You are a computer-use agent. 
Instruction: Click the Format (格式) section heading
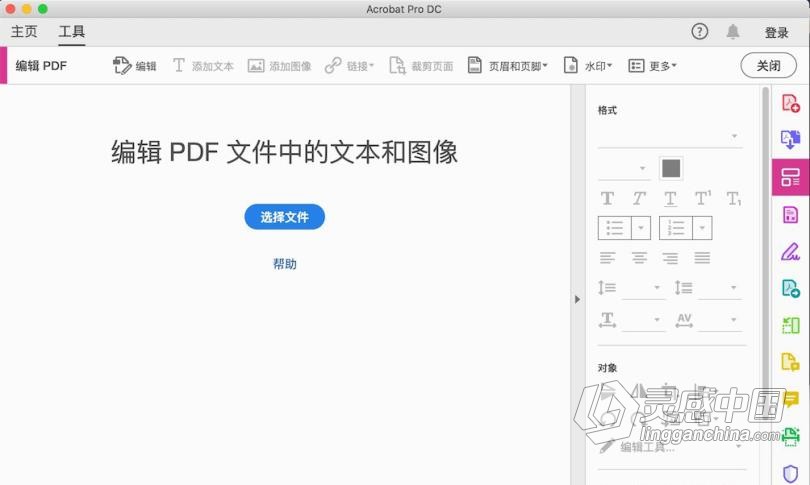pyautogui.click(x=607, y=110)
